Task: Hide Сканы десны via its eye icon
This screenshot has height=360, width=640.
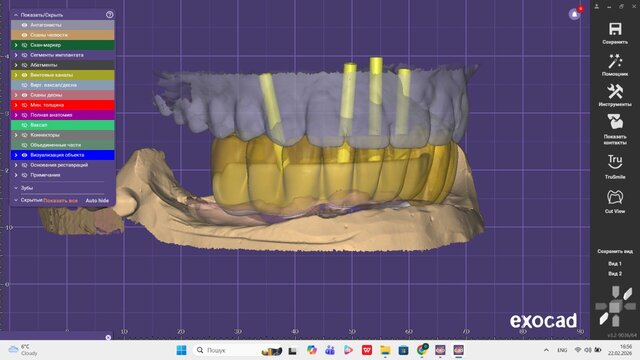Action: click(x=24, y=95)
